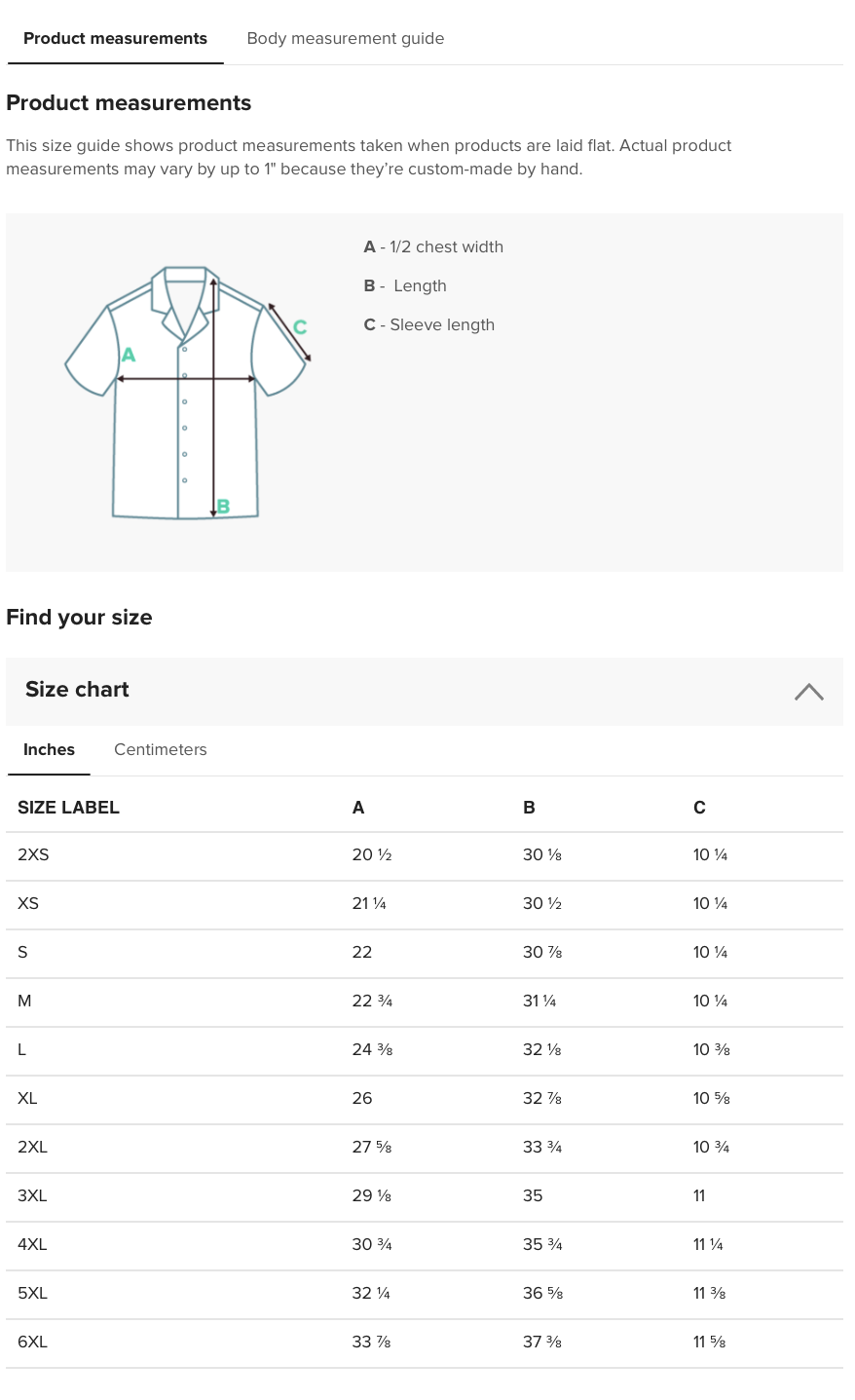This screenshot has height=1400, width=855.
Task: Click the 3XL size label
Action: pyautogui.click(x=32, y=1196)
